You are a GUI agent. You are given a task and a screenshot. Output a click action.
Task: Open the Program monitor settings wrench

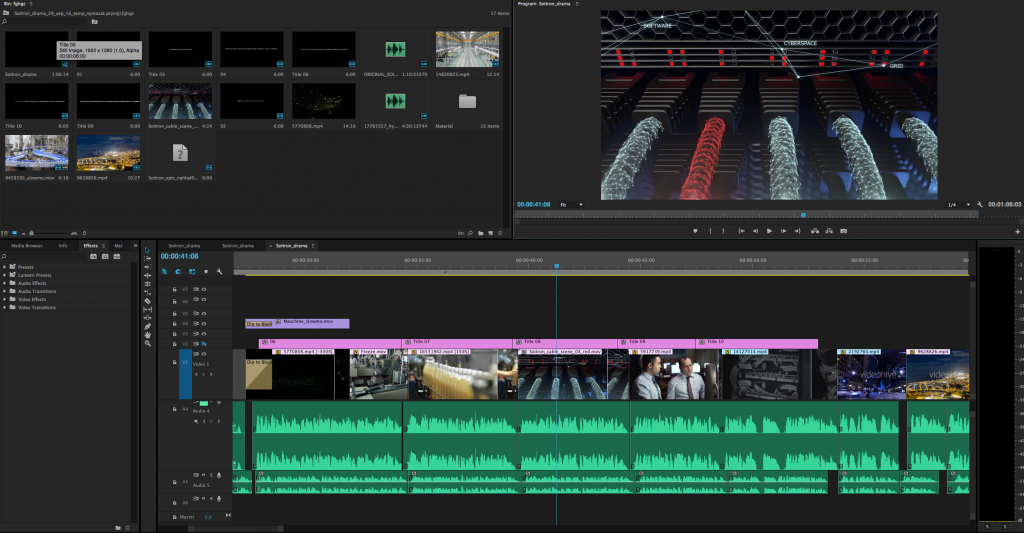[x=980, y=204]
